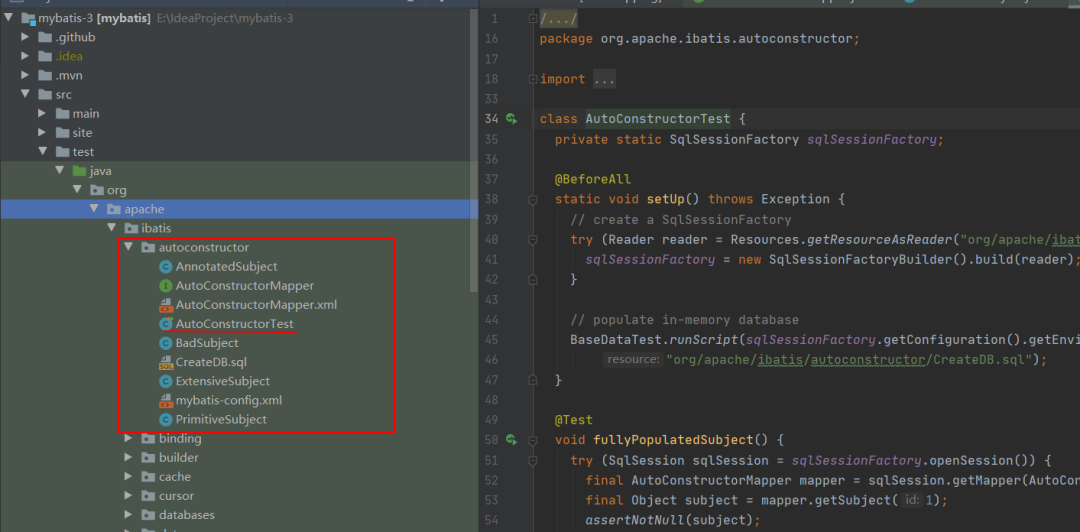The width and height of the screenshot is (1080, 532).
Task: Select the site folder in tree
Action: point(83,132)
